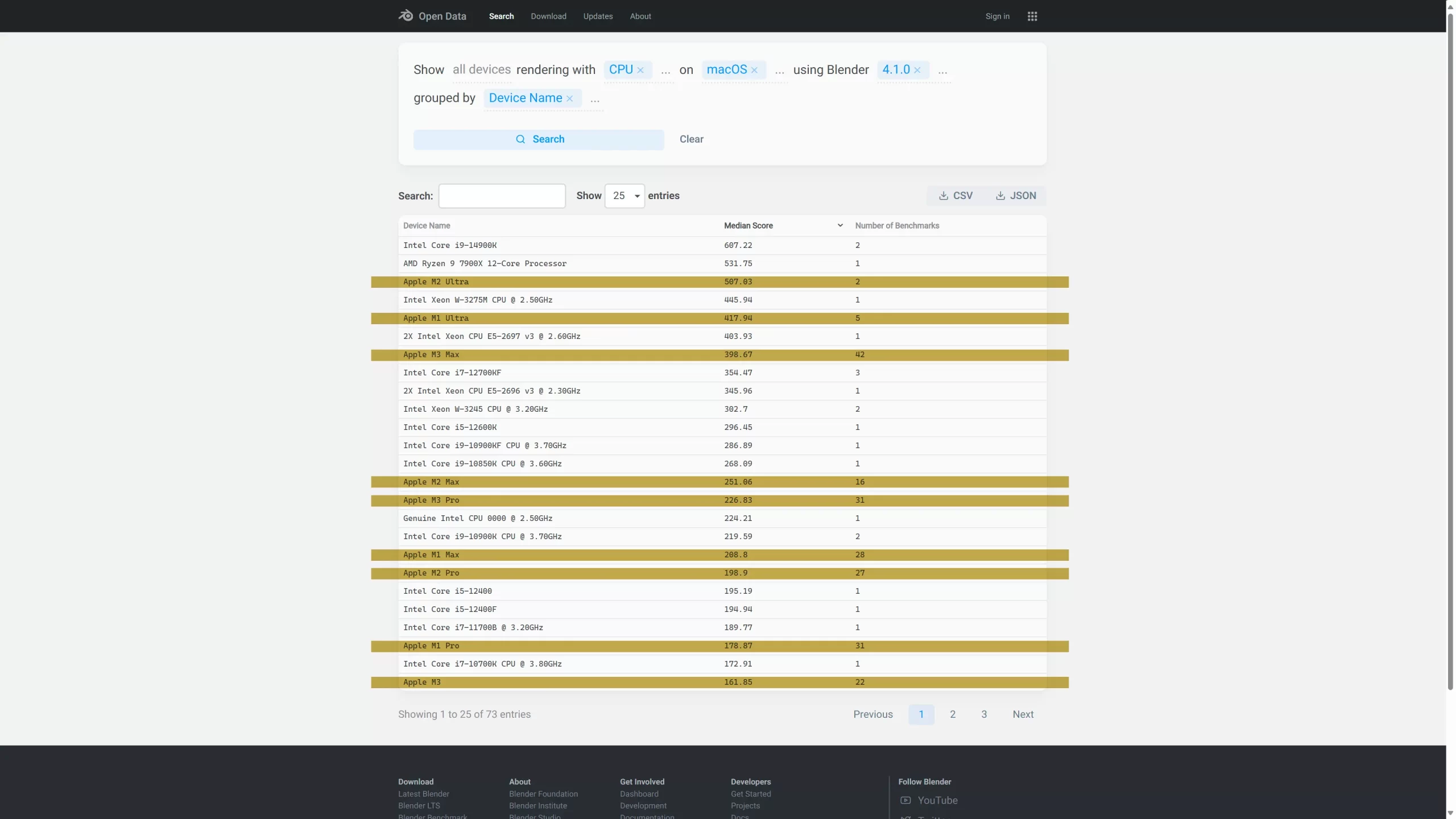1456x819 pixels.
Task: Click the Median Score sort arrow
Action: tap(840, 226)
